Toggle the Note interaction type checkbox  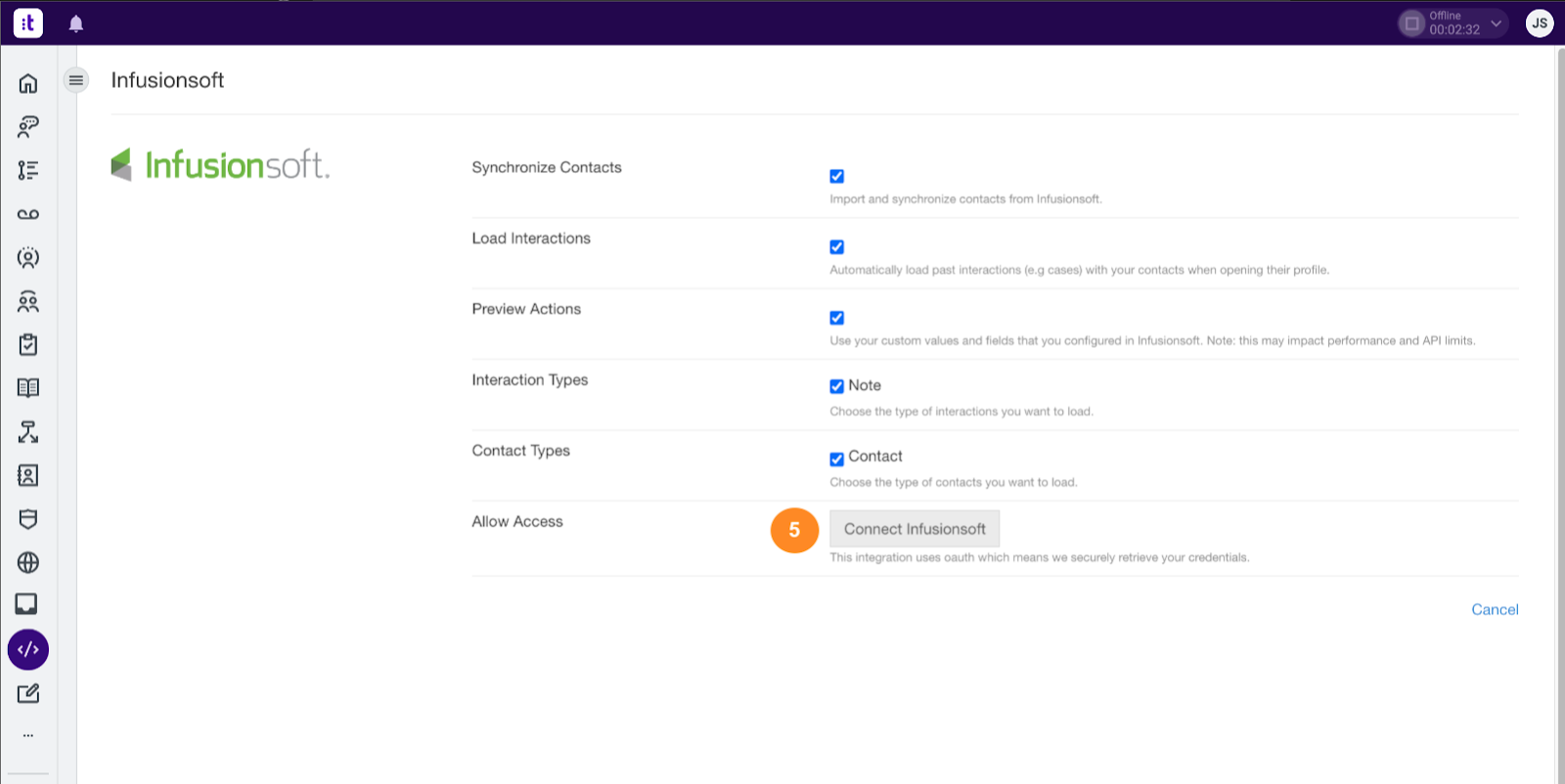point(836,386)
